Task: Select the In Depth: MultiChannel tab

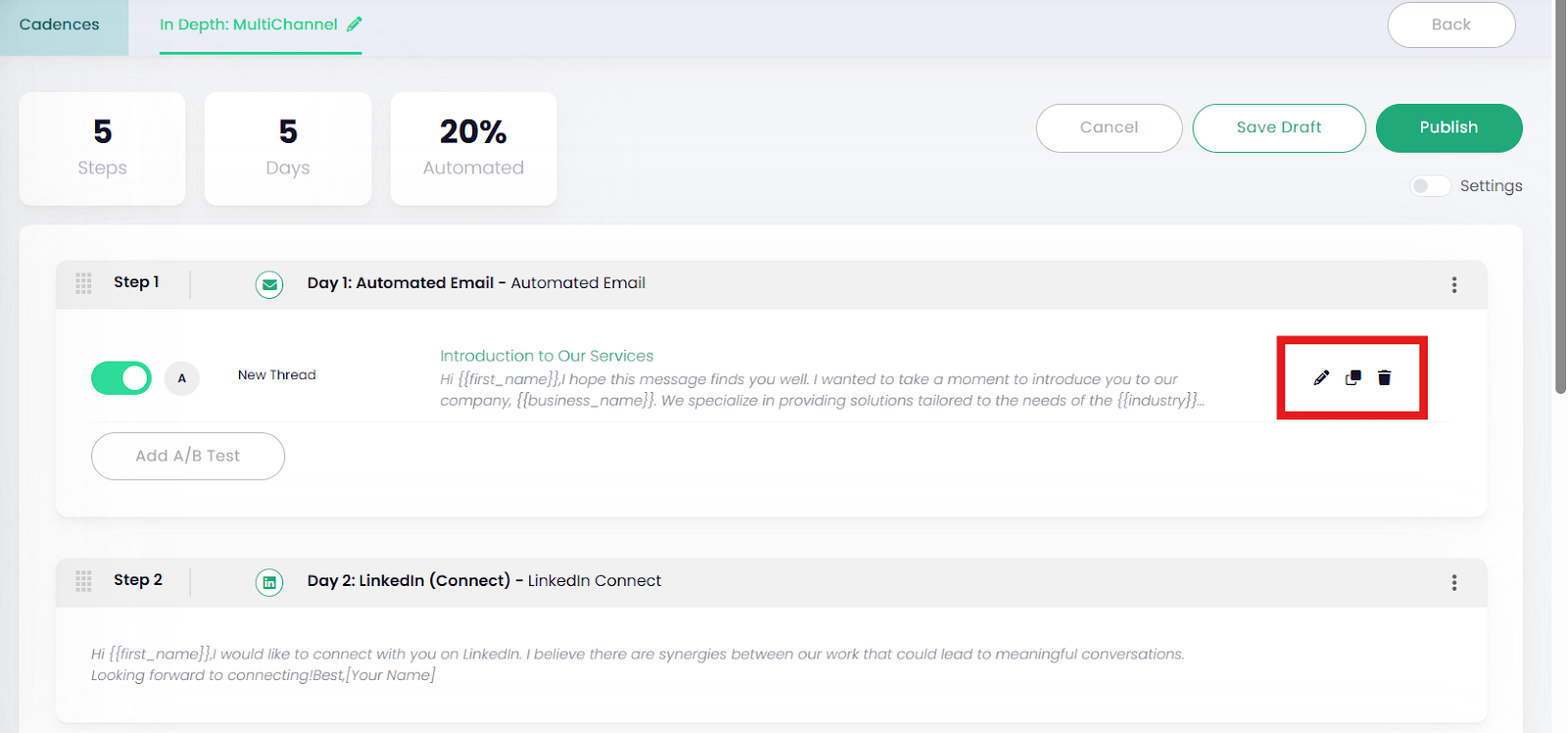Action: point(248,24)
